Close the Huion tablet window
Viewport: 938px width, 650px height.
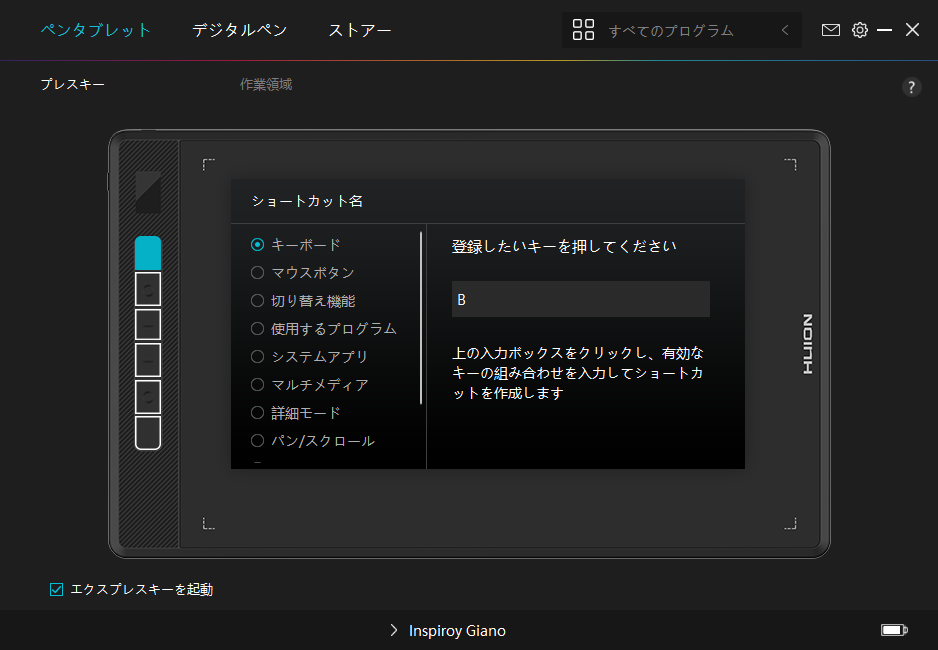click(x=912, y=30)
